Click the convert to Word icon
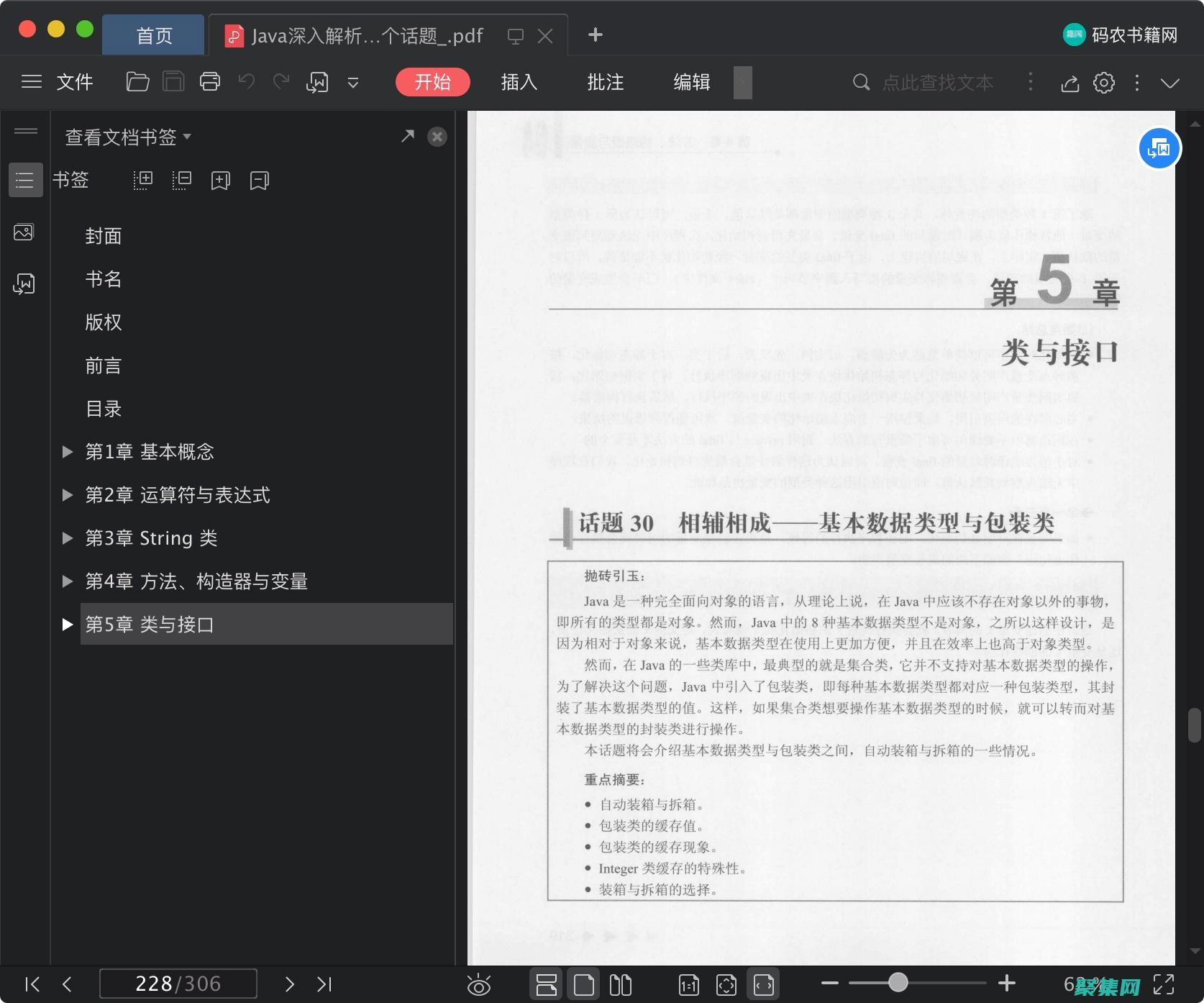The height and width of the screenshot is (1003, 1204). coord(316,82)
